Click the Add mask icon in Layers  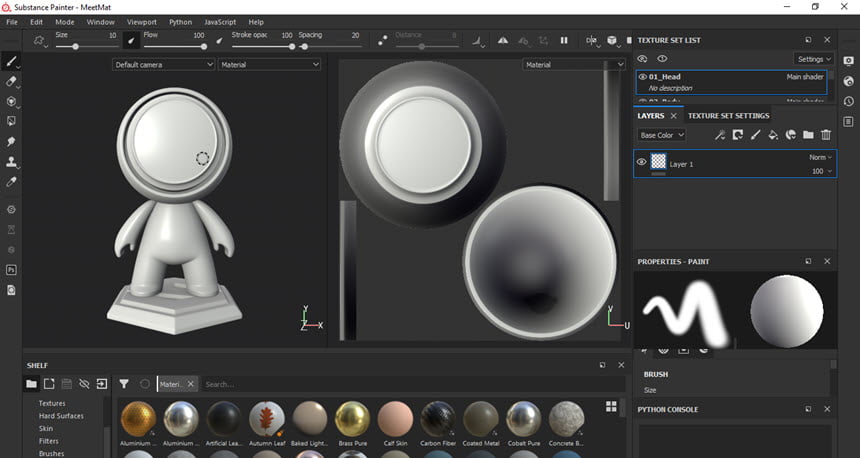click(738, 135)
